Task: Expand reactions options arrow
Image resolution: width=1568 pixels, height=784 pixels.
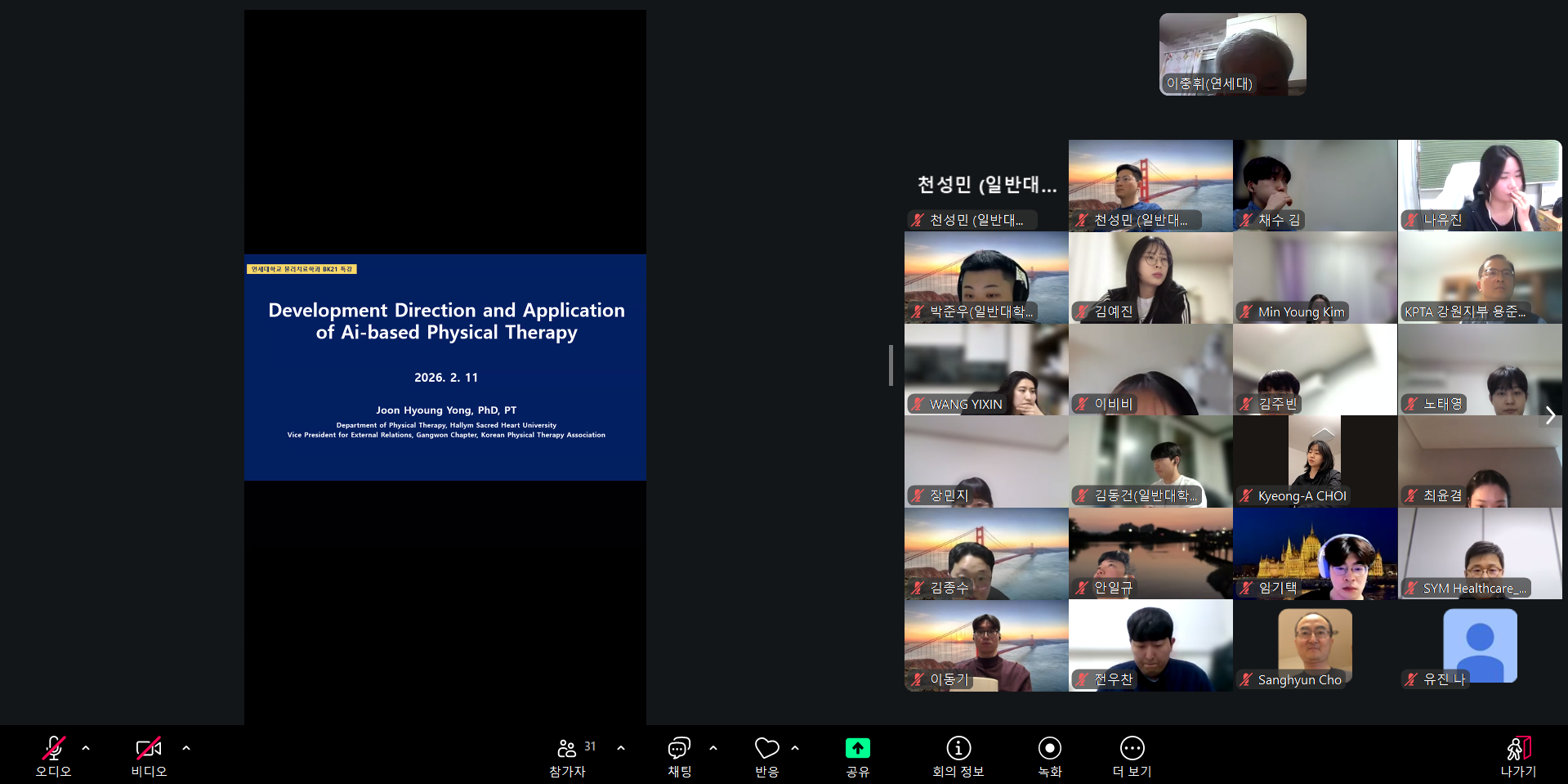Action: 795,748
